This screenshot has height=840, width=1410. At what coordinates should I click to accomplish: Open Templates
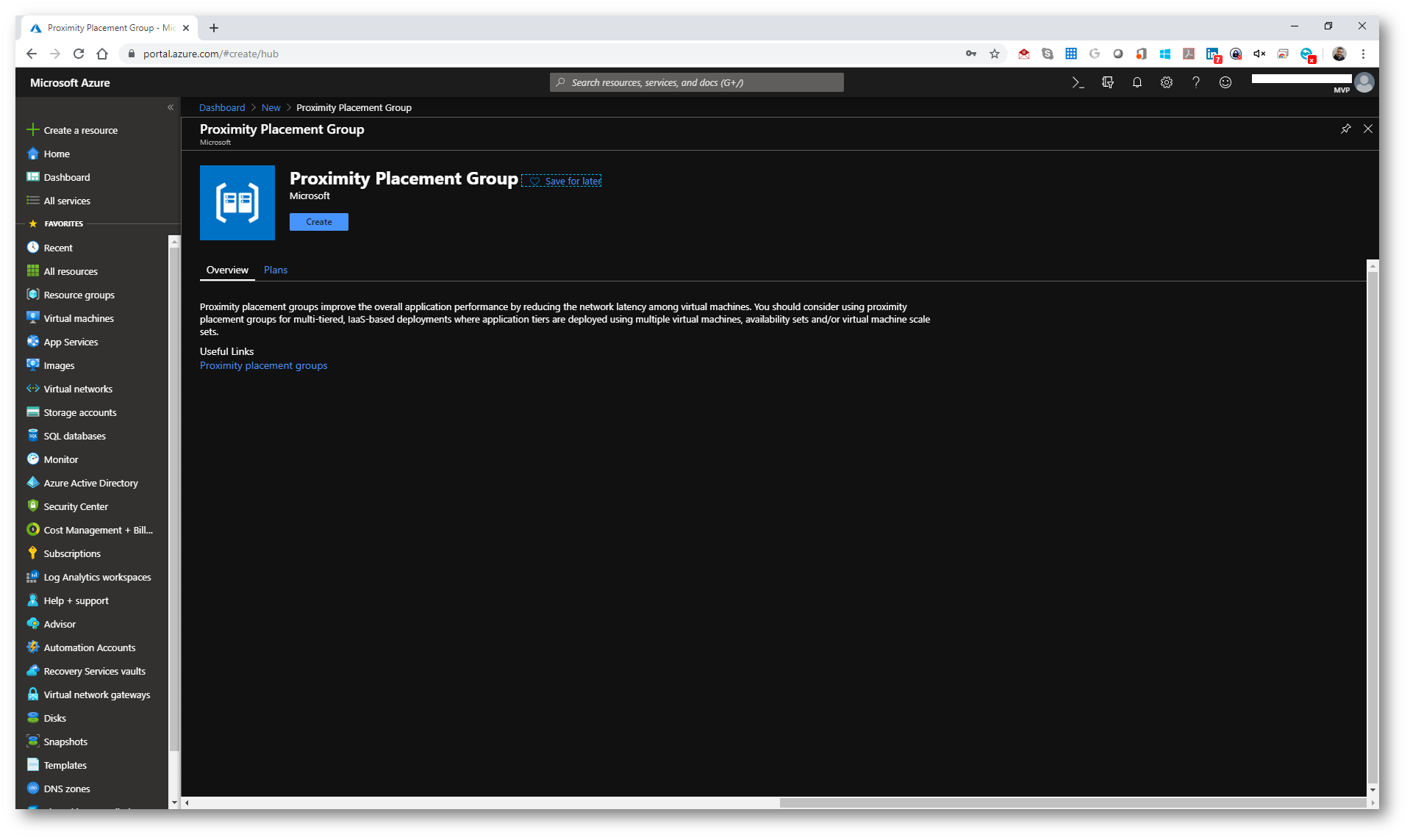pos(65,765)
